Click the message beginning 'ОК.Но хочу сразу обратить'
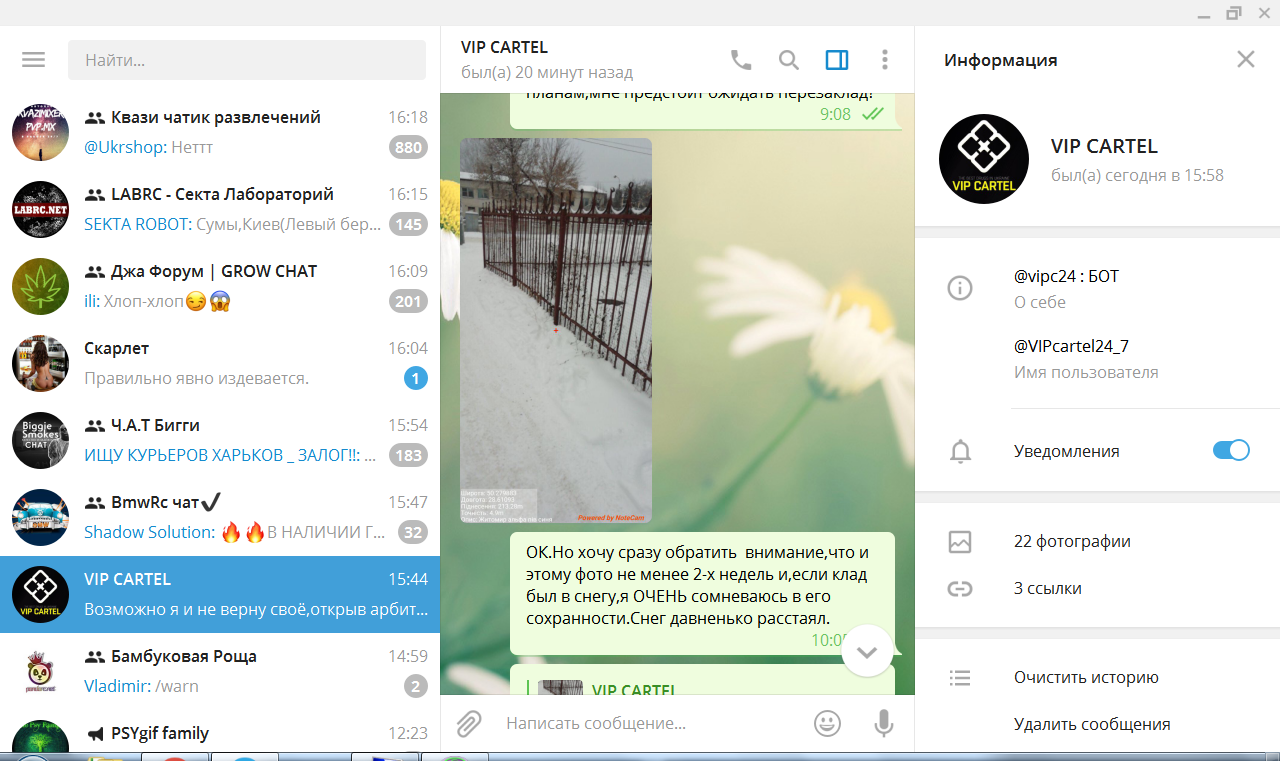Viewport: 1280px width, 761px height. tap(702, 594)
